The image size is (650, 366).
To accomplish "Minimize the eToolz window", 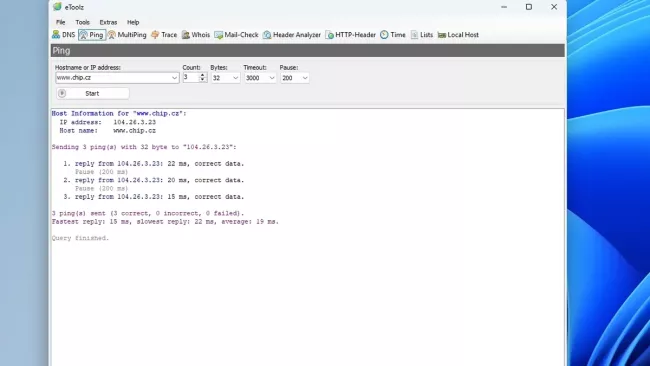I will 504,7.
